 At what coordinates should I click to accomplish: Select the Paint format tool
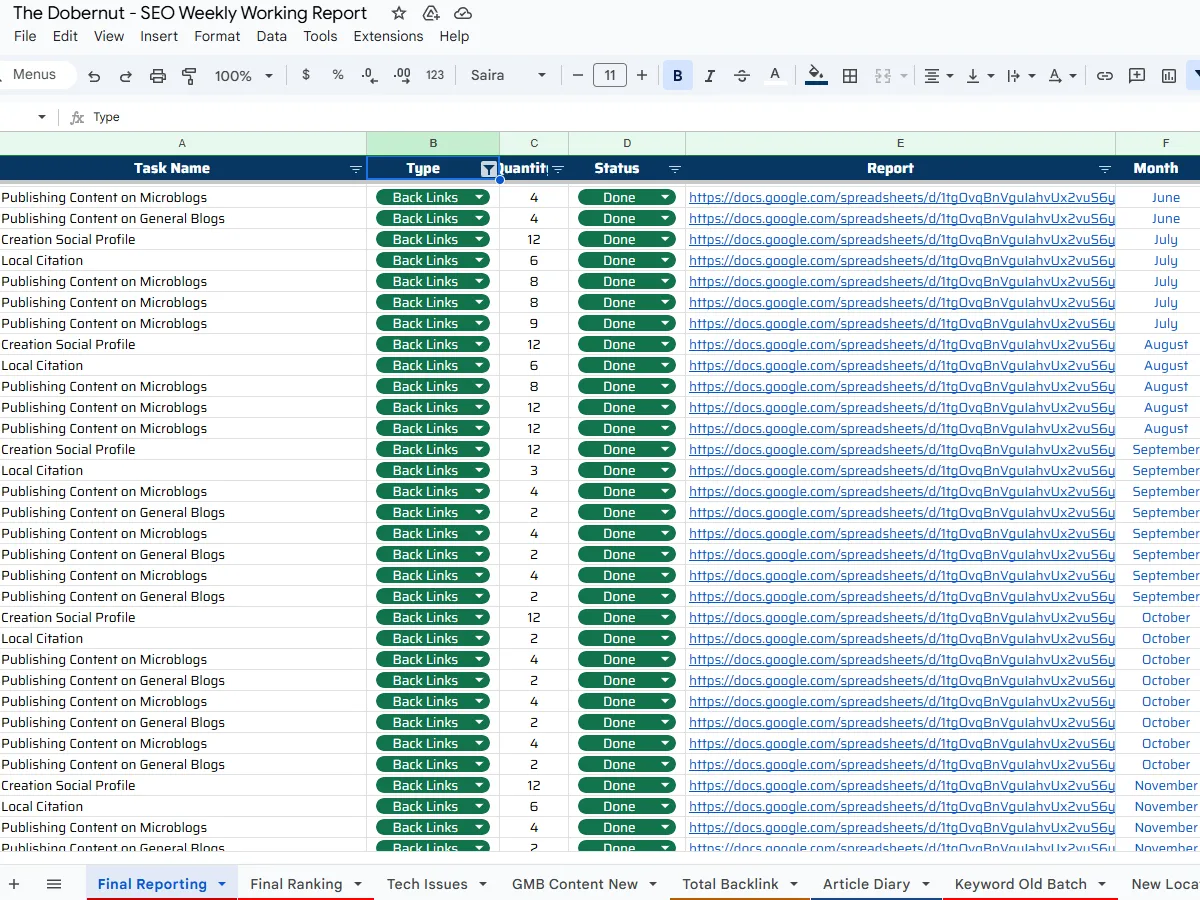tap(189, 76)
